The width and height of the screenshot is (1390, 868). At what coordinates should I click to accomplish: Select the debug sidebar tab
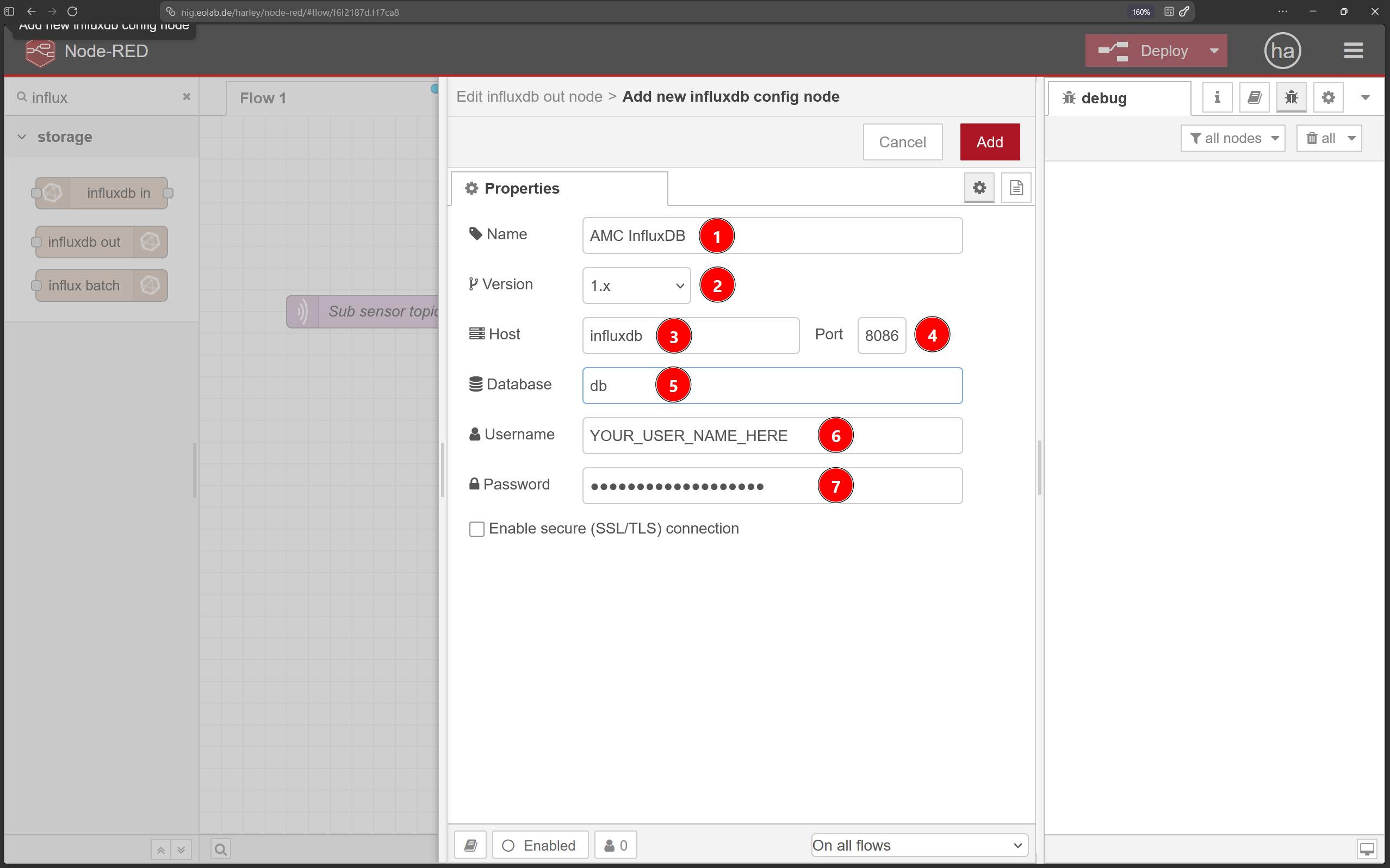[x=1119, y=98]
